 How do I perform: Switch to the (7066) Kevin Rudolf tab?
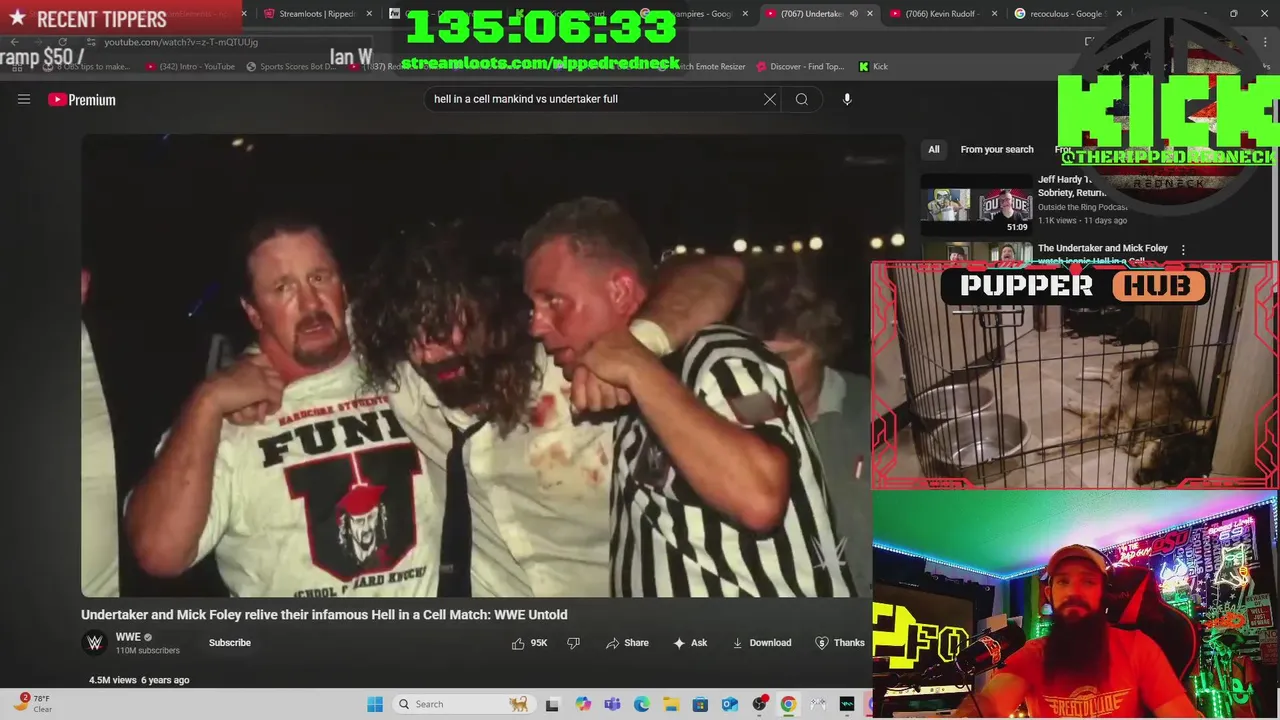point(943,14)
